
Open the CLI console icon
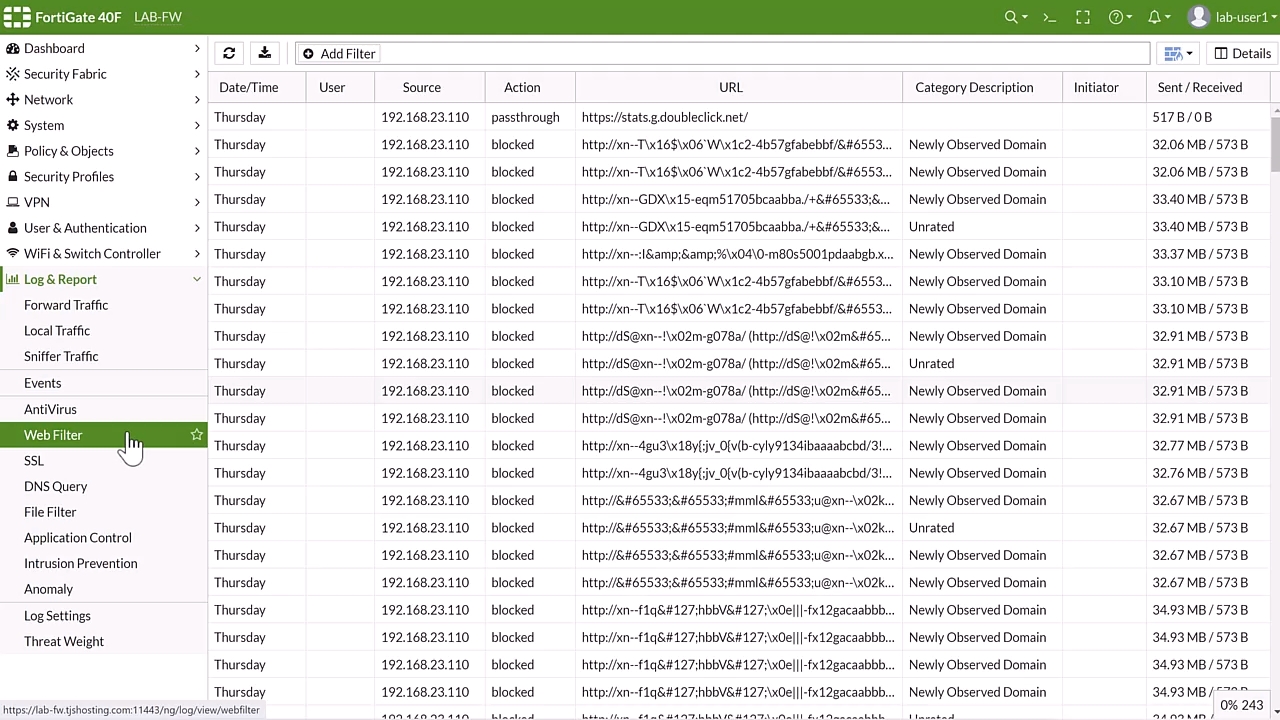[1049, 17]
